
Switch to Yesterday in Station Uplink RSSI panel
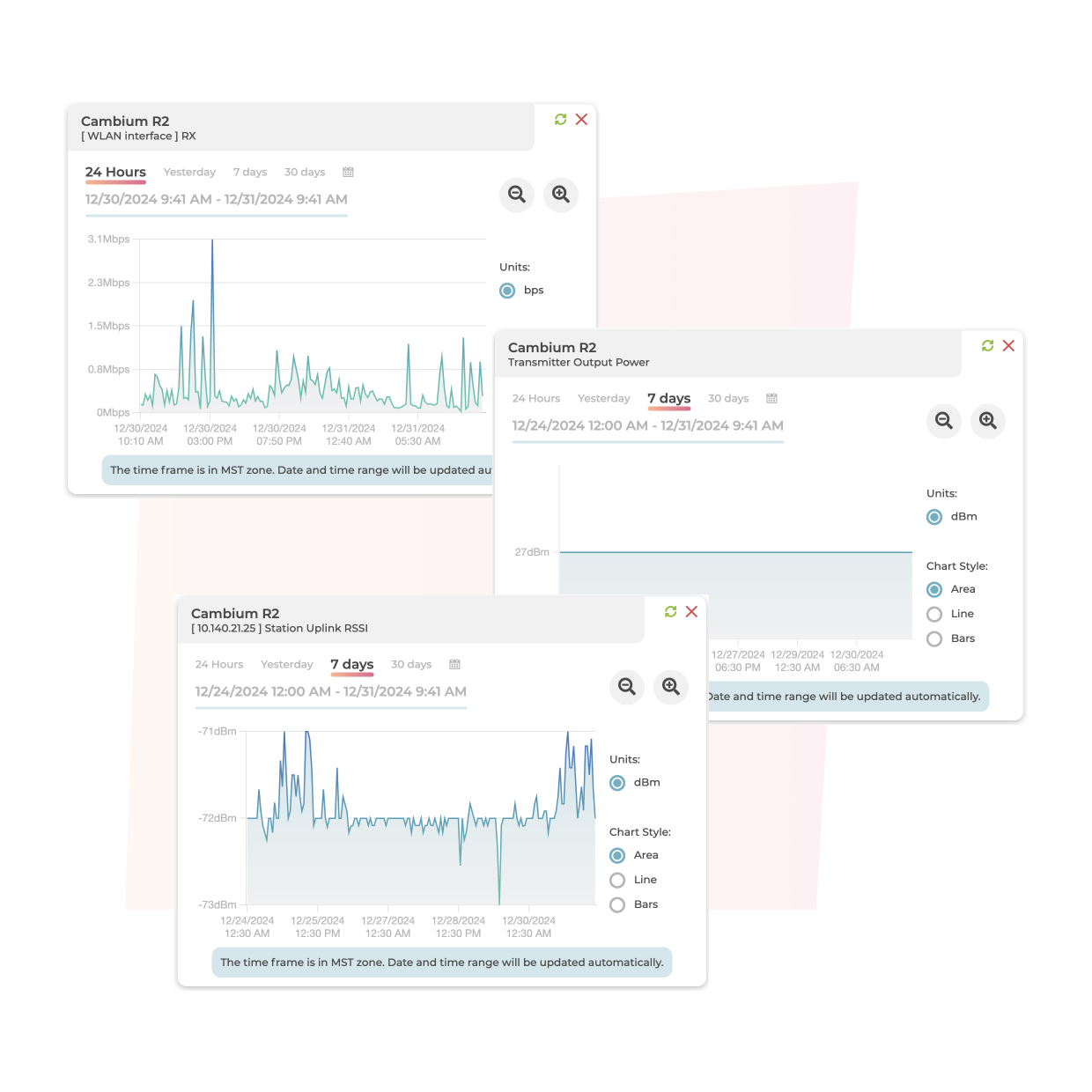(x=287, y=664)
